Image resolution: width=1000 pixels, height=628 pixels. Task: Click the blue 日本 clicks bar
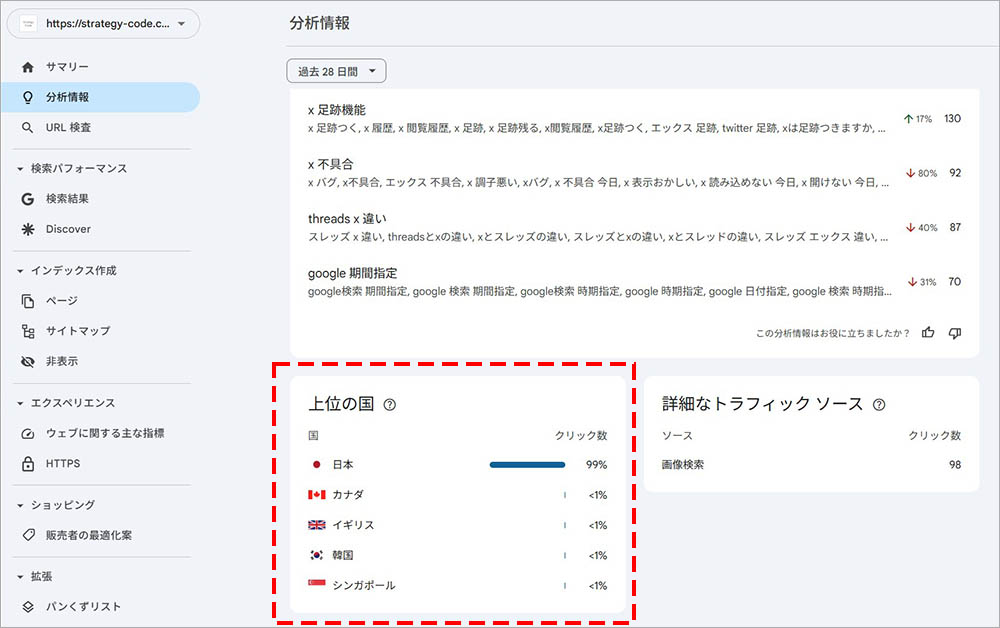(527, 465)
